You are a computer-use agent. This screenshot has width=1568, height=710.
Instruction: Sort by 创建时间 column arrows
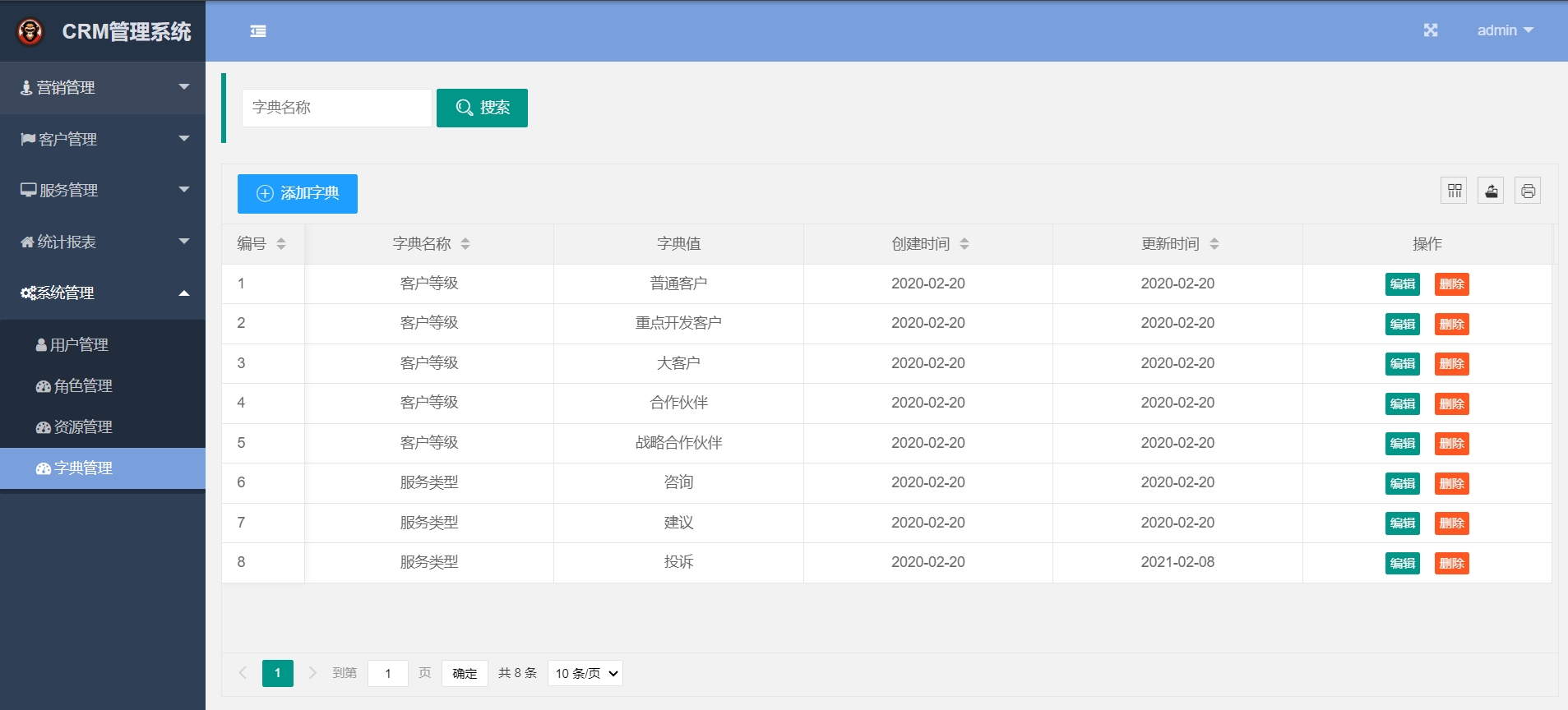click(964, 244)
